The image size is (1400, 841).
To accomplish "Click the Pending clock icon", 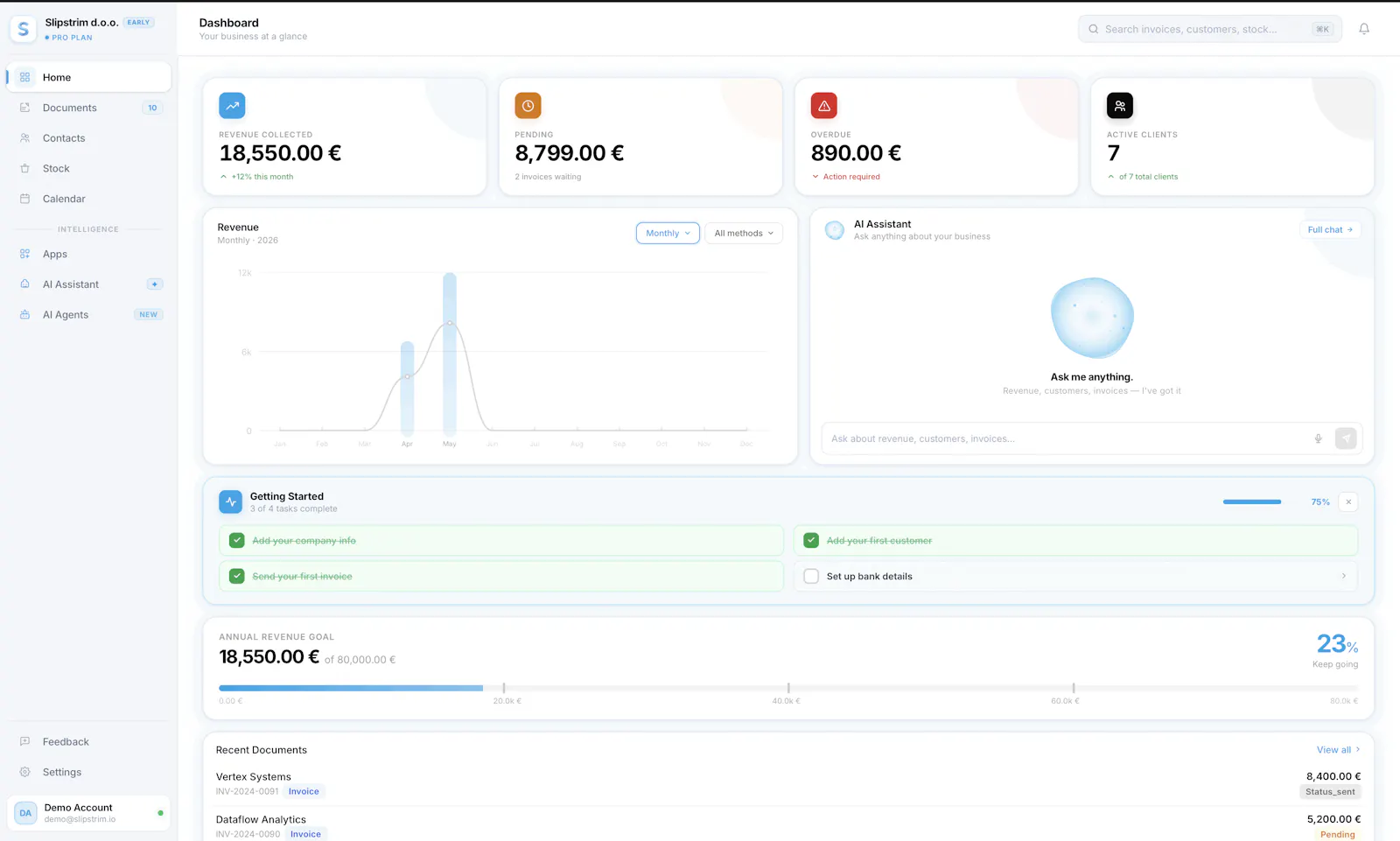I will point(528,106).
